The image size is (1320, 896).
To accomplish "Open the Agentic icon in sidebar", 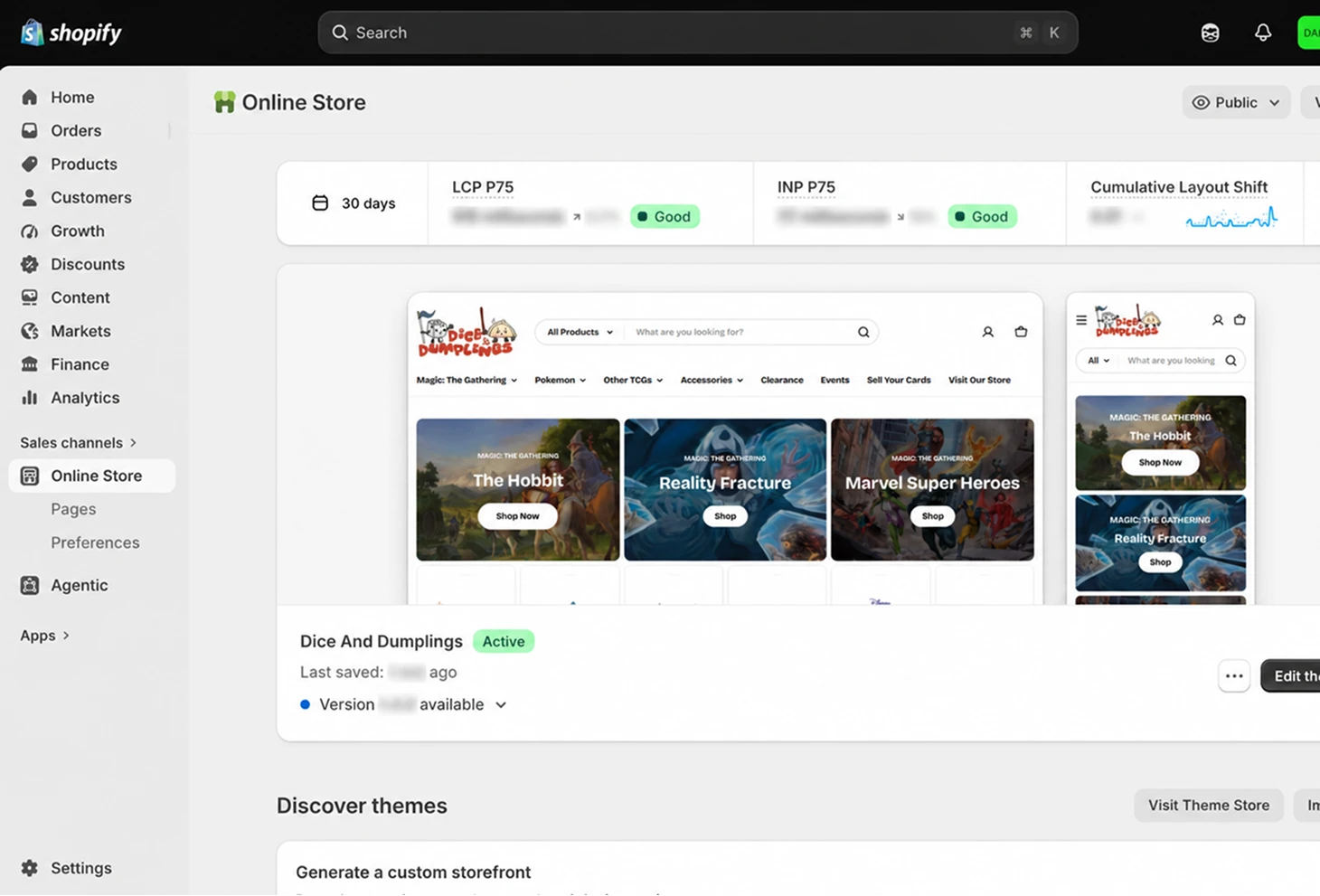I will pyautogui.click(x=30, y=585).
